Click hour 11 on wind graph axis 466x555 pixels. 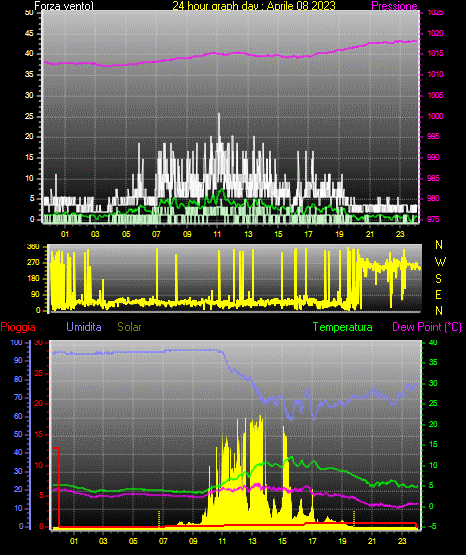[217, 234]
